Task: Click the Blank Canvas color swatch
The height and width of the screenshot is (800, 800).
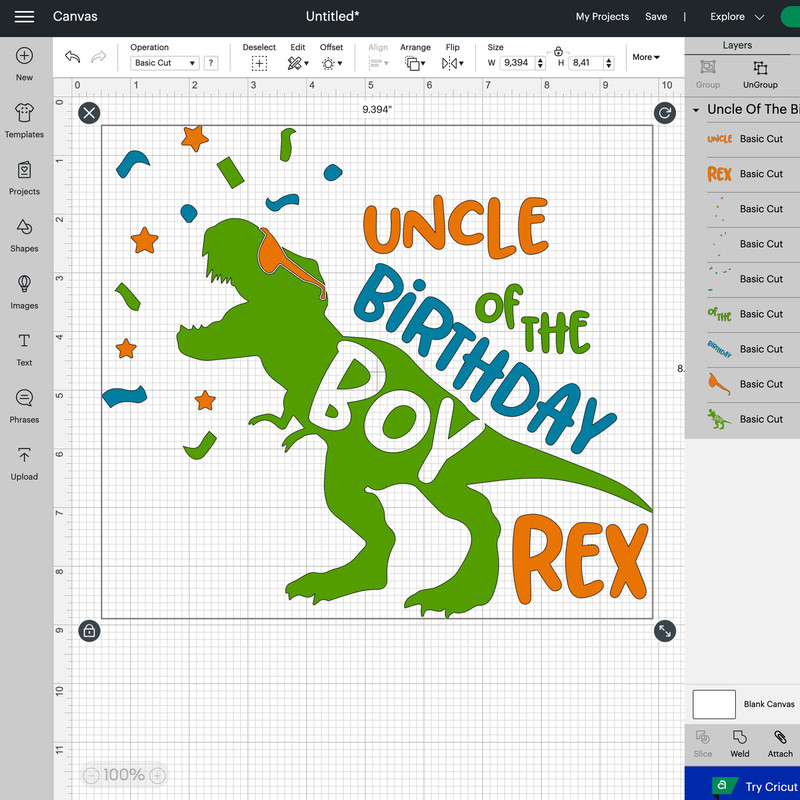Action: pos(713,704)
